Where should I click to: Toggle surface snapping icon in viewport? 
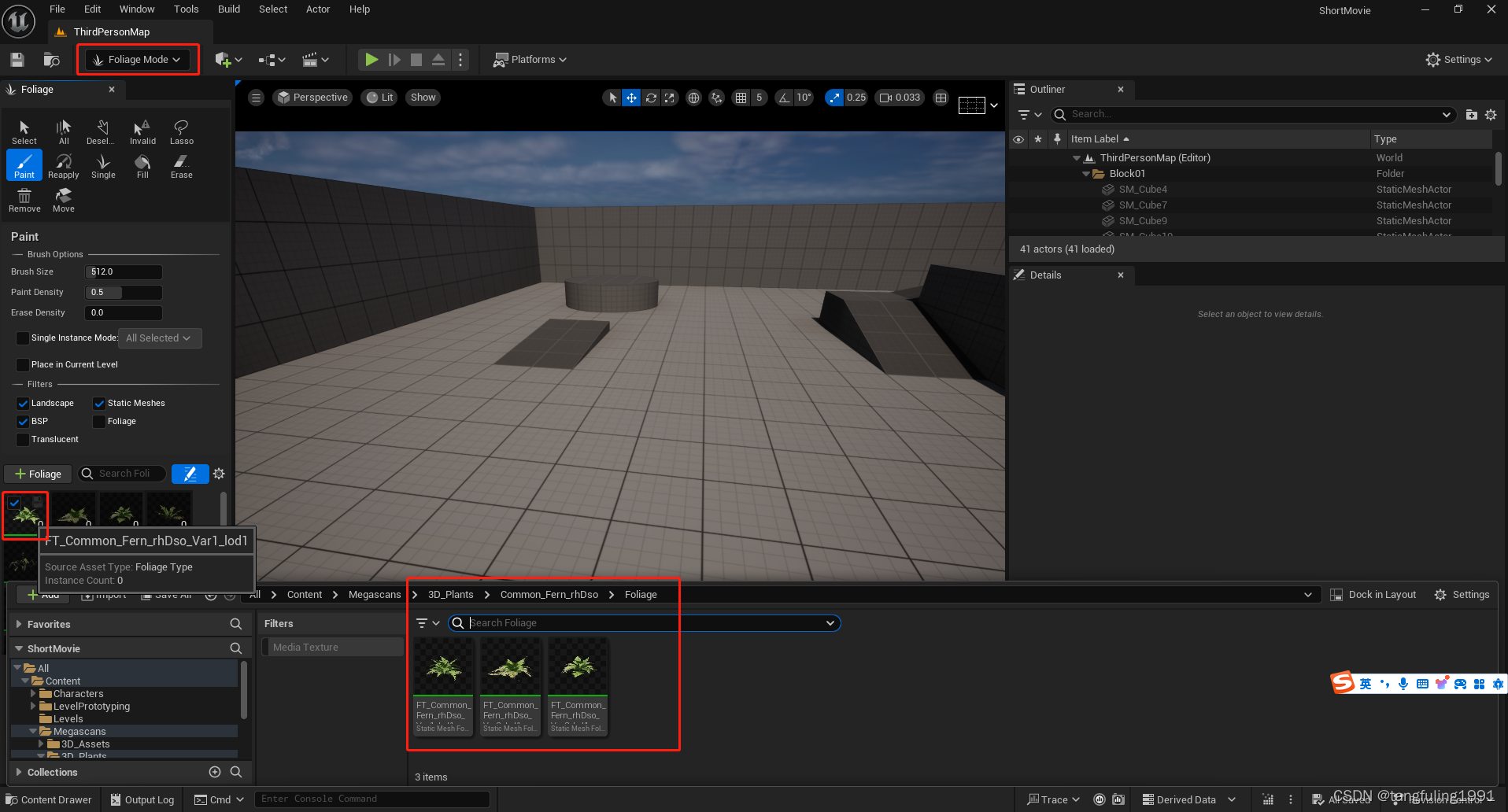[x=716, y=98]
